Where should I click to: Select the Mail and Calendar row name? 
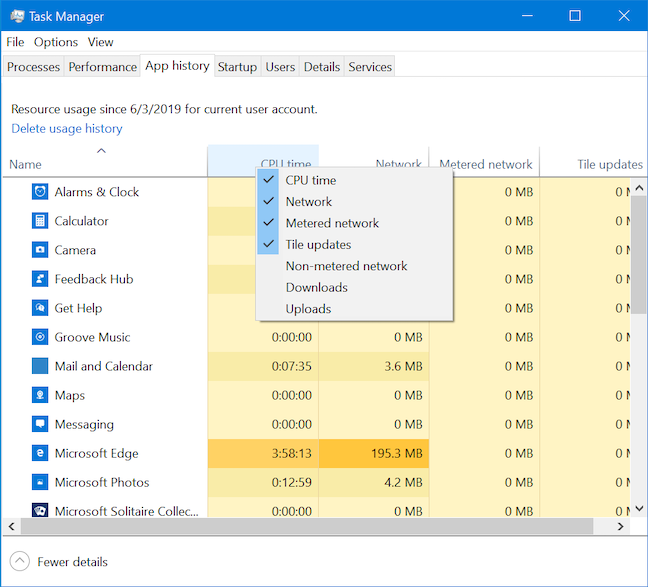click(104, 366)
